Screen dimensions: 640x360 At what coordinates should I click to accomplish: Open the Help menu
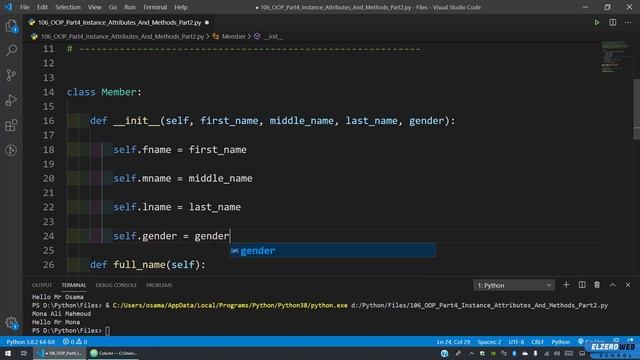point(181,7)
